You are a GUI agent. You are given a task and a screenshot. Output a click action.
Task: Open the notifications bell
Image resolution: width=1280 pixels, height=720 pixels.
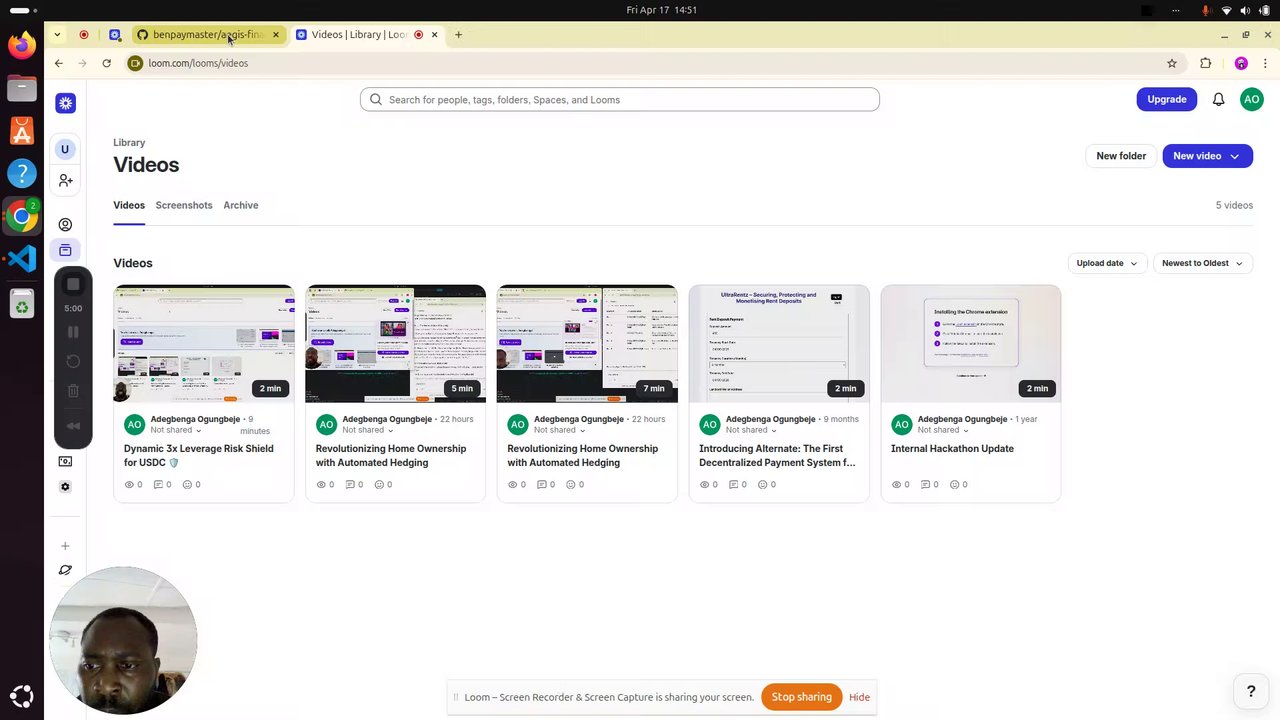[1218, 99]
